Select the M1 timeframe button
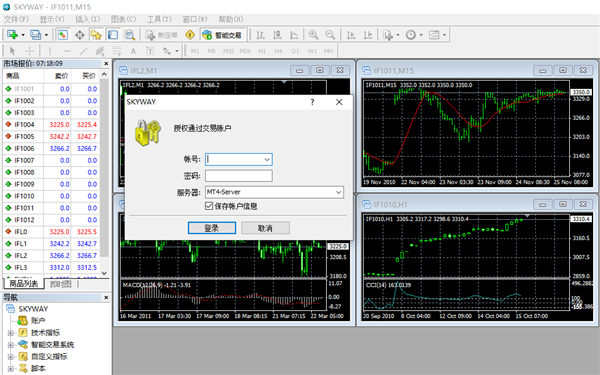This screenshot has width=600, height=375. [195, 51]
